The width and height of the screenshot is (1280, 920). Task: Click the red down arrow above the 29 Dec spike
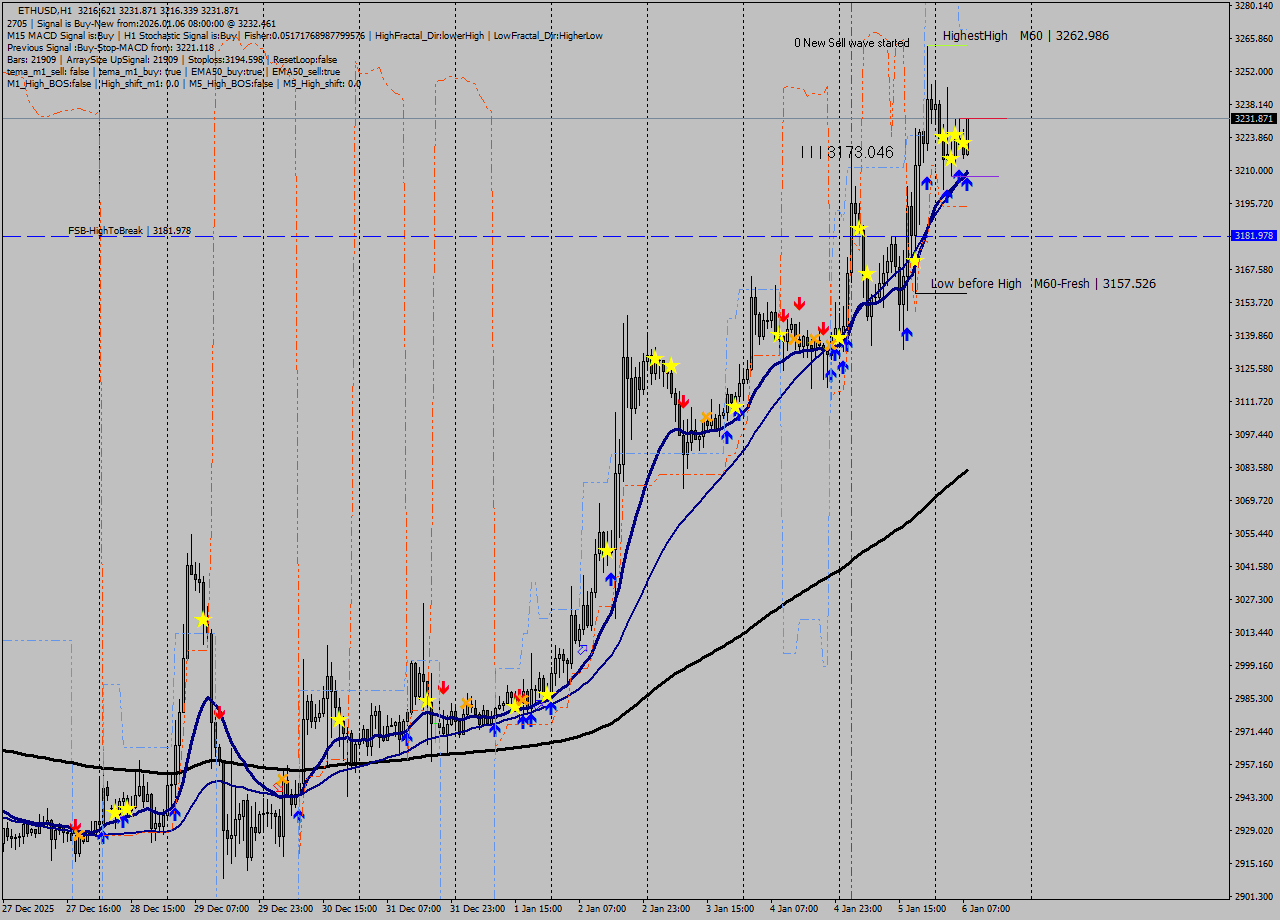(220, 712)
